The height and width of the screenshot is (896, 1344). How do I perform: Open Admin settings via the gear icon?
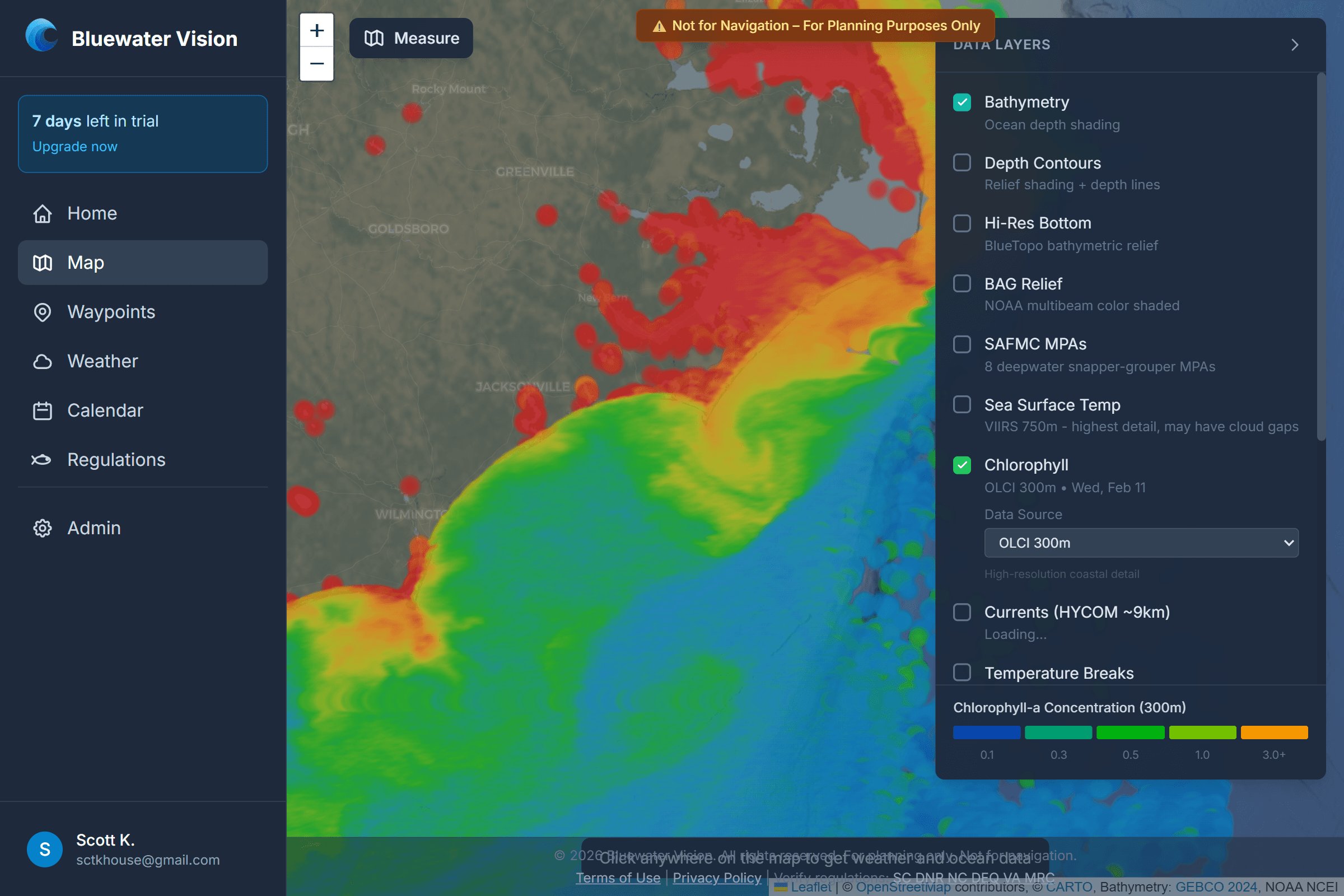(x=41, y=528)
